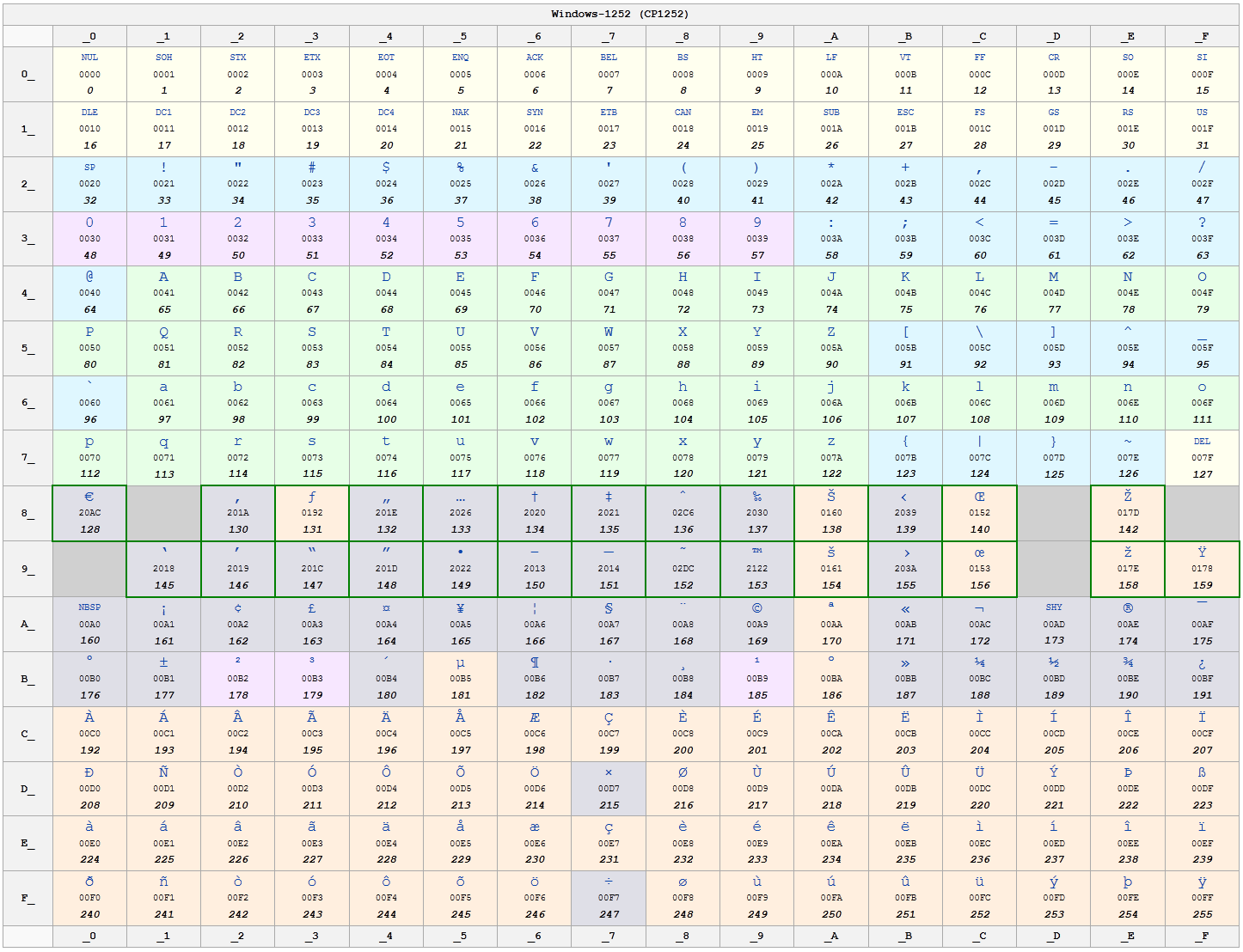Click the one half ½ link
1243x952 pixels.
tap(1054, 662)
